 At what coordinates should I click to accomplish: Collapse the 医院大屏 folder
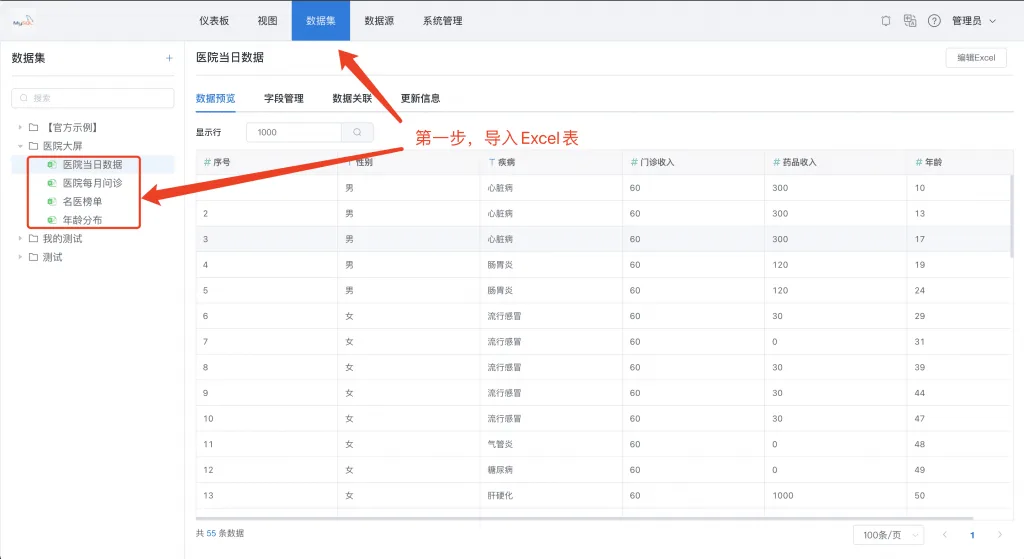[x=20, y=146]
